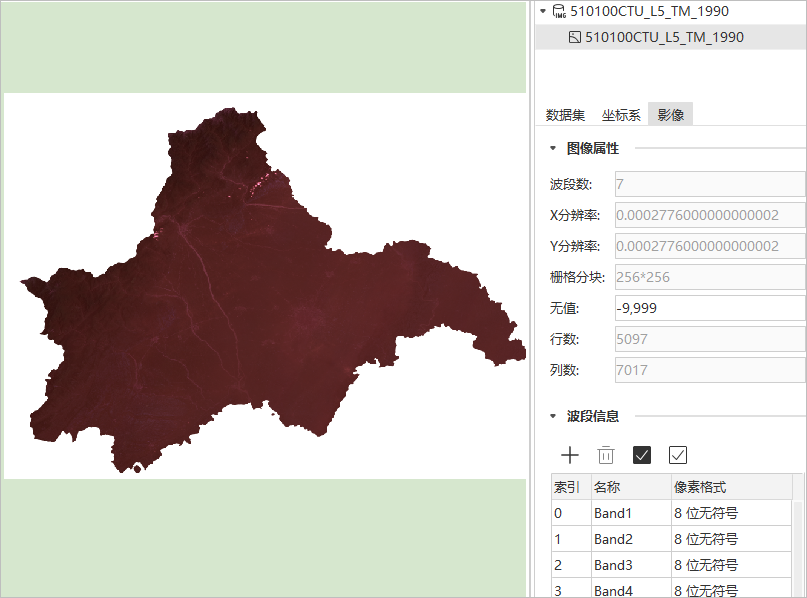Collapse the 图像属性 section
807x598 pixels.
coord(552,149)
